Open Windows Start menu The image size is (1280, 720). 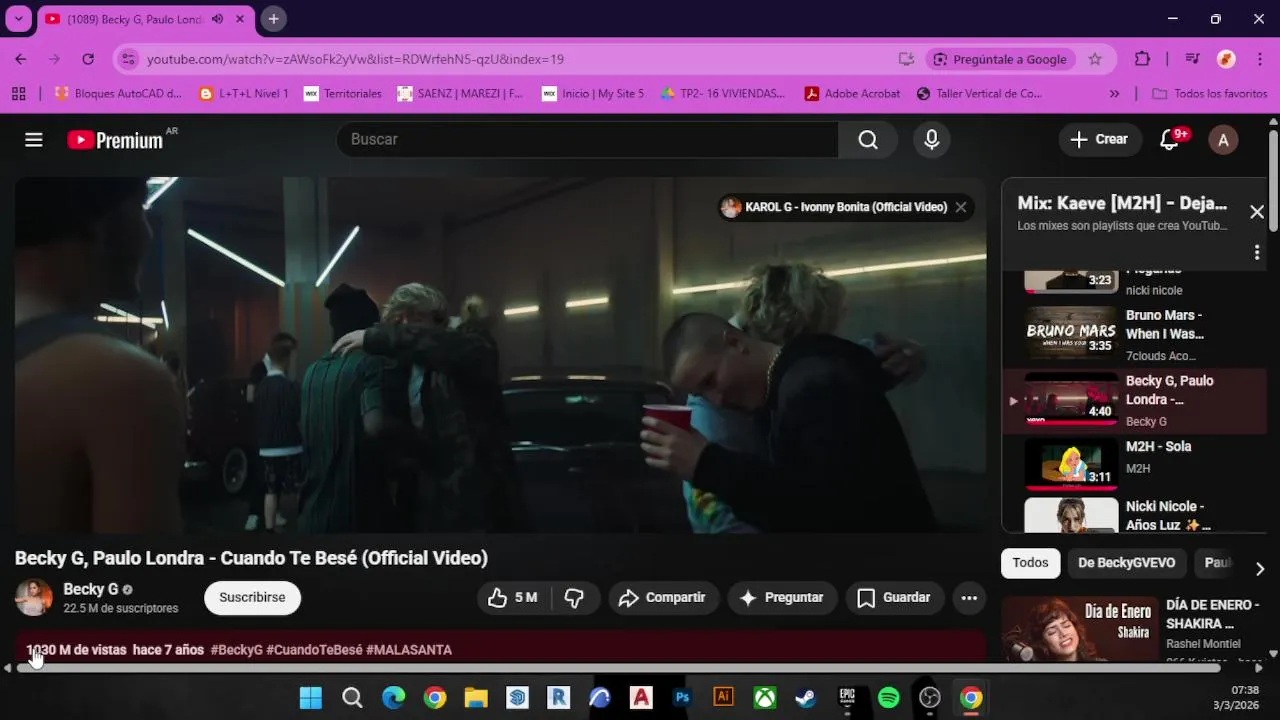point(311,698)
